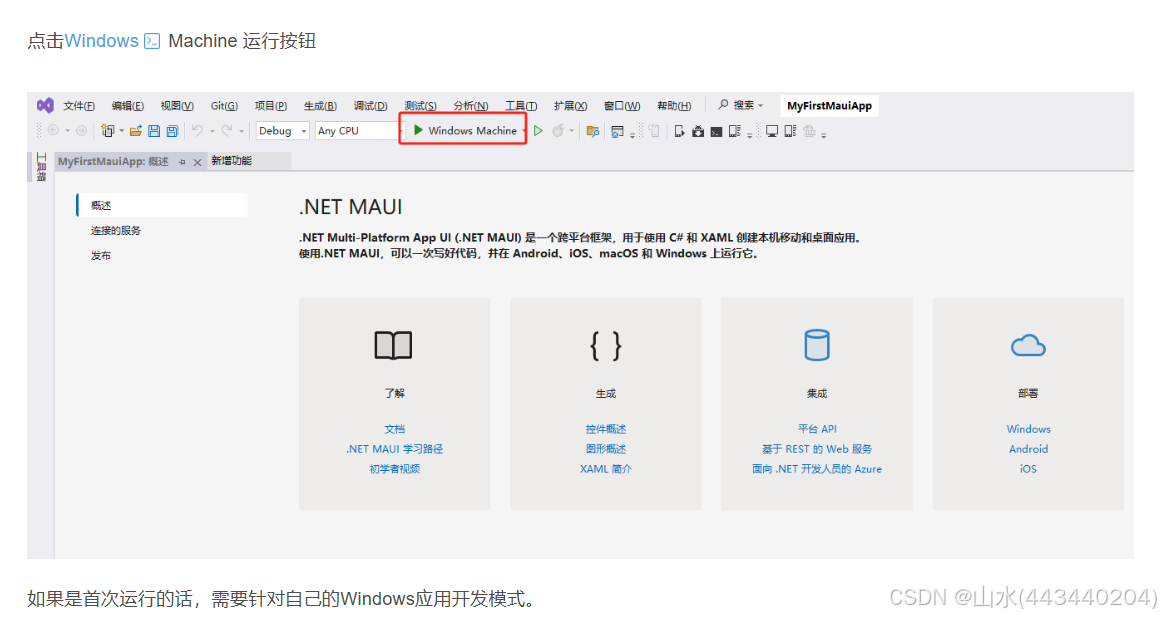This screenshot has width=1161, height=617.
Task: Click the open file folder icon
Action: [x=135, y=130]
